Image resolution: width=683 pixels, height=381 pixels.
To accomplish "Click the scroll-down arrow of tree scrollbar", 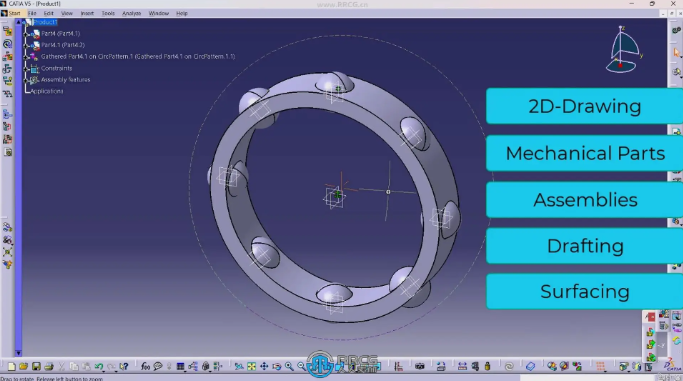I will point(18,353).
